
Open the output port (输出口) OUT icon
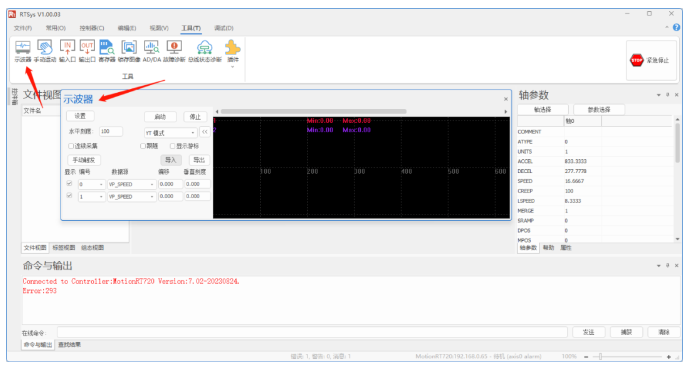tap(87, 51)
